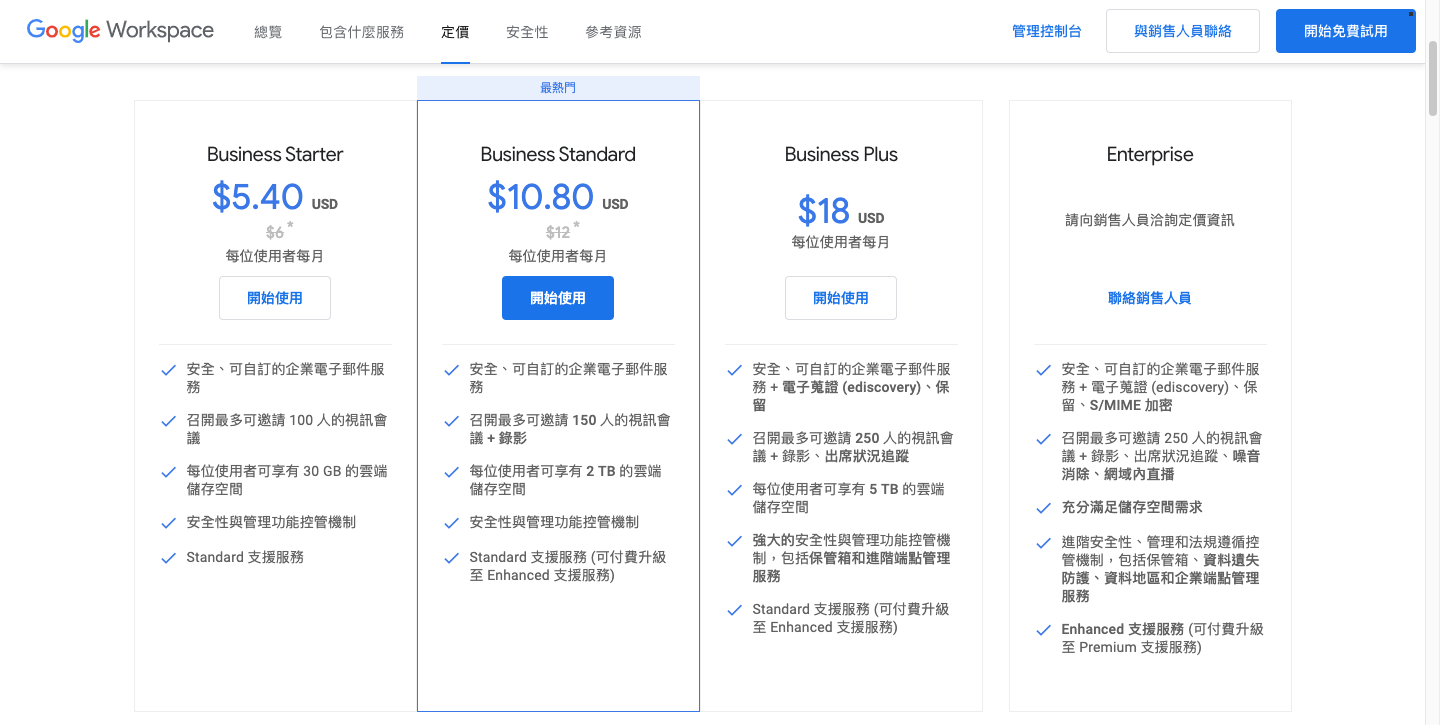Click the Enterprise plan title
1440x725 pixels.
pyautogui.click(x=1150, y=154)
